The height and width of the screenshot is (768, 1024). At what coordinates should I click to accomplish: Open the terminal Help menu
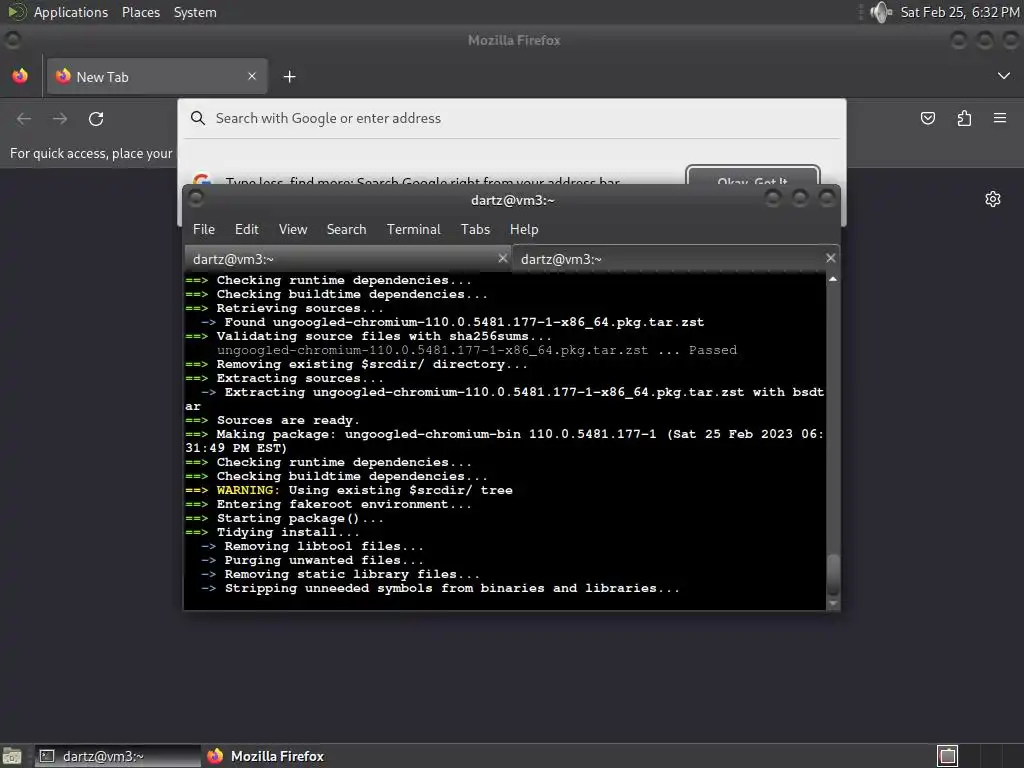pos(524,229)
